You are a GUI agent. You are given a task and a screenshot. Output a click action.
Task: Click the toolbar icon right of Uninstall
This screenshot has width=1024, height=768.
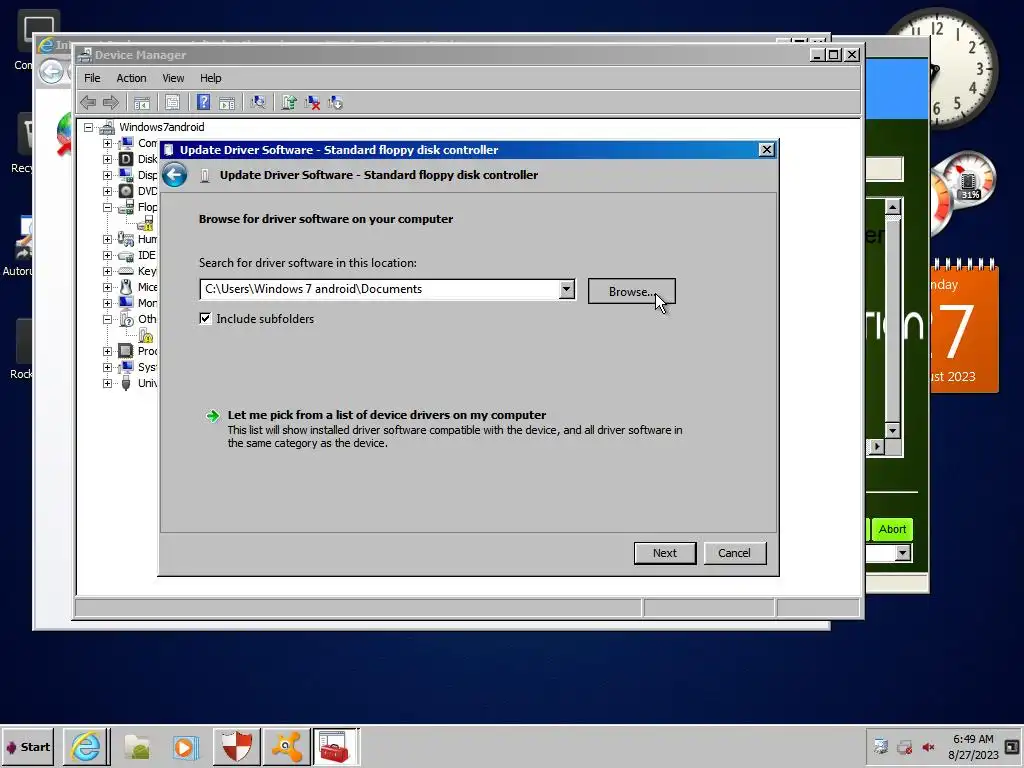(336, 103)
